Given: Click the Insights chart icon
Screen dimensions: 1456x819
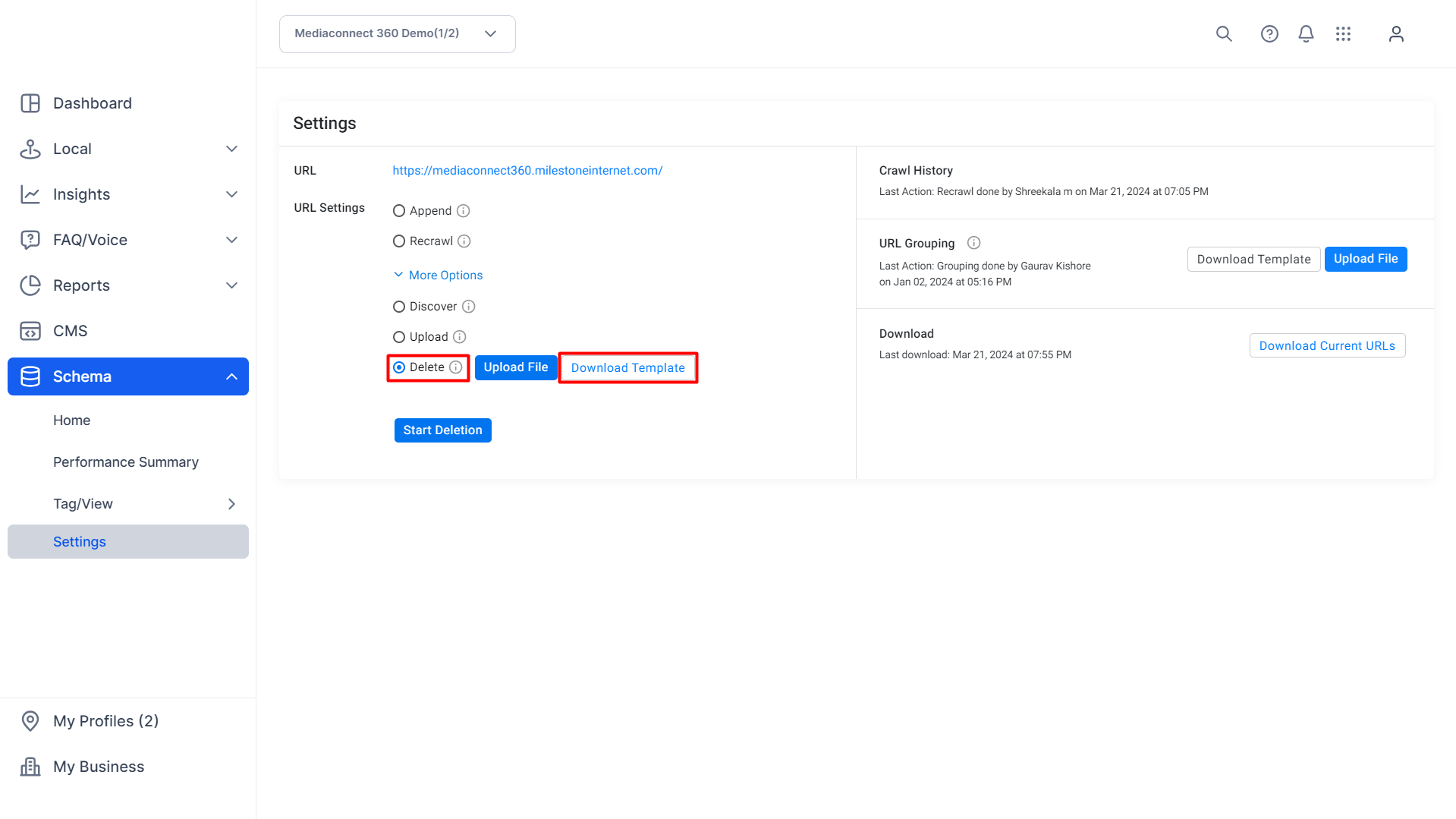Looking at the screenshot, I should [x=30, y=194].
